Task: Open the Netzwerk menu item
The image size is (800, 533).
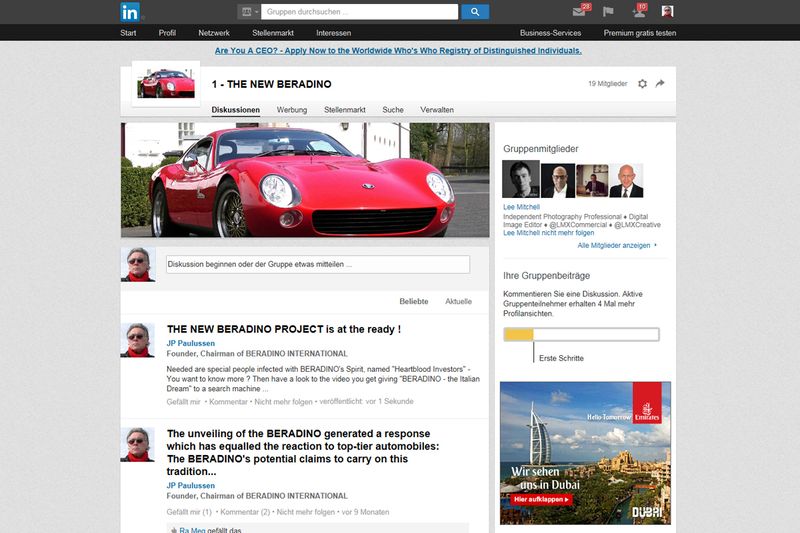Action: click(214, 33)
